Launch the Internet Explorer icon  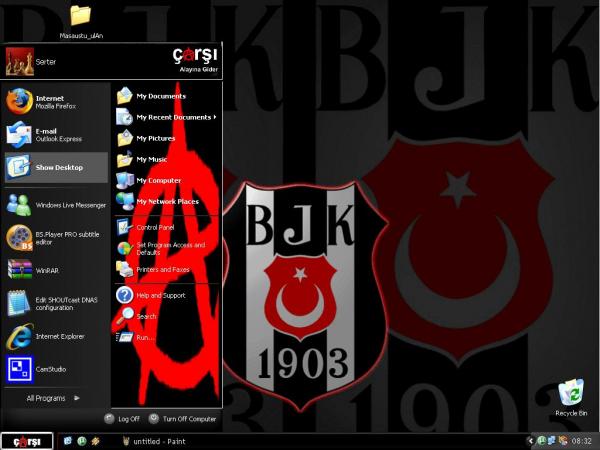(19, 336)
